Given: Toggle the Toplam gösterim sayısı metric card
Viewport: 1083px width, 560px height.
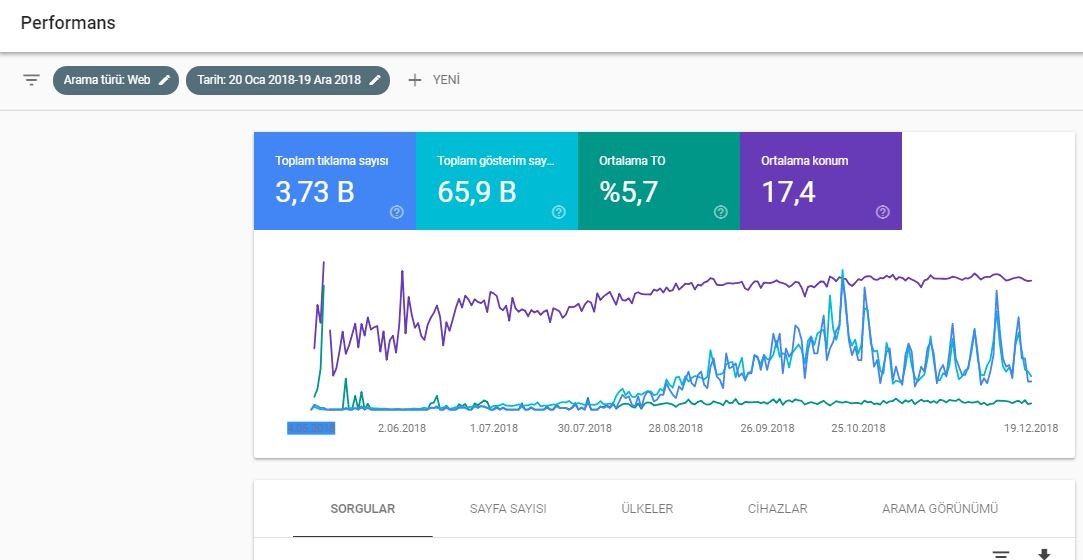Looking at the screenshot, I should tap(497, 181).
